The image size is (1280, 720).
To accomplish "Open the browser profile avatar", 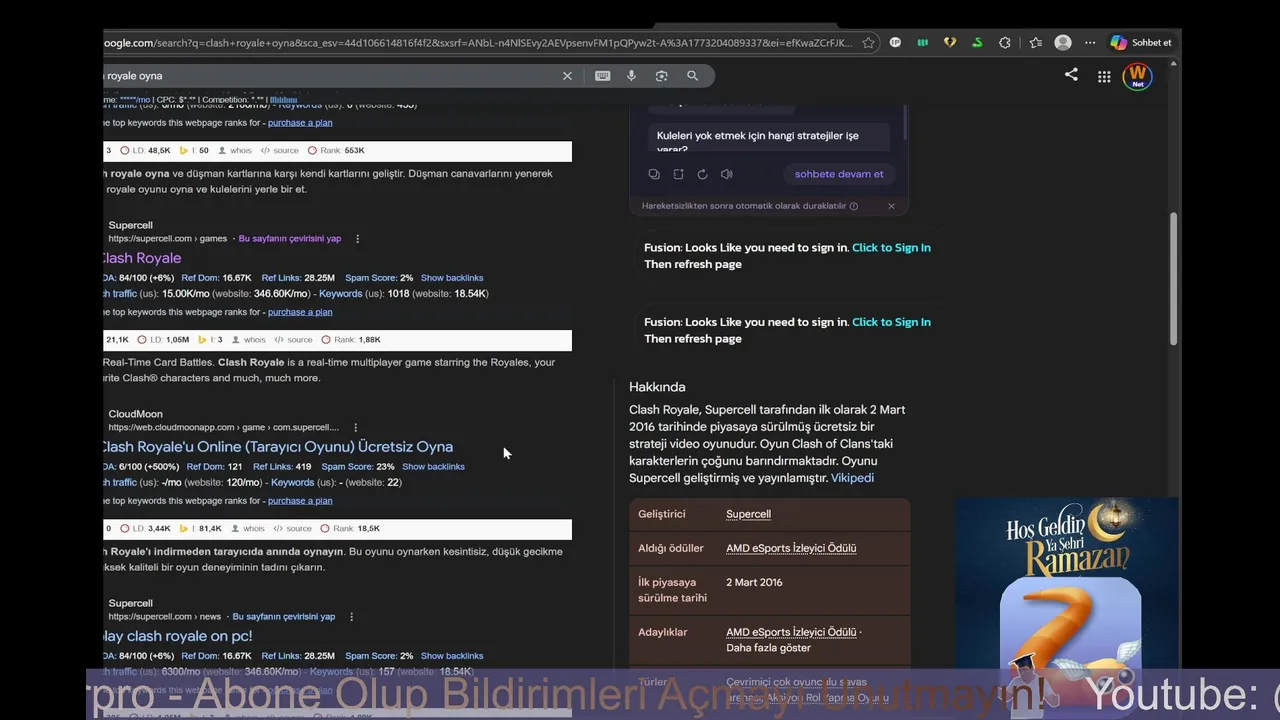I will [x=1063, y=43].
